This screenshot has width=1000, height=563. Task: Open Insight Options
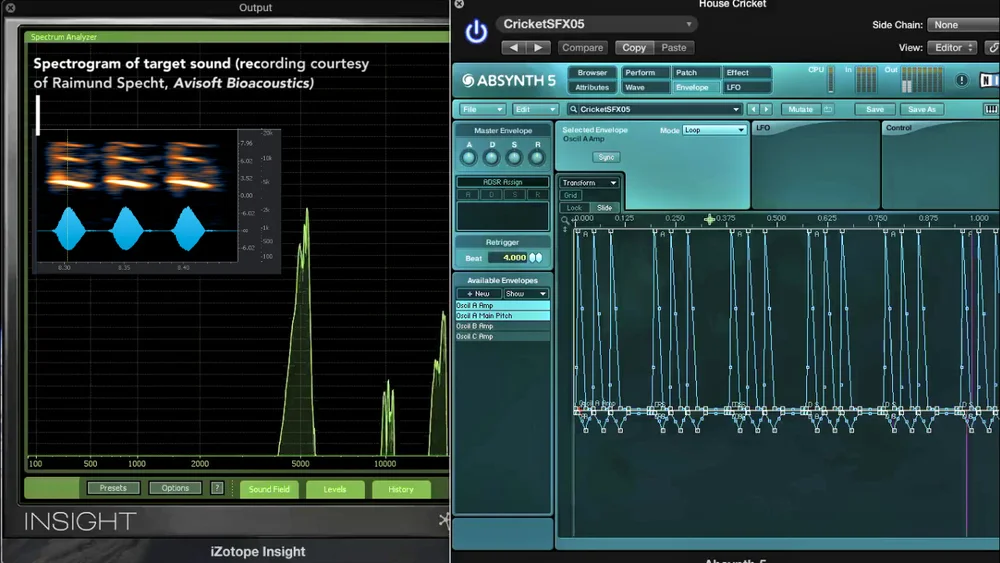click(175, 488)
